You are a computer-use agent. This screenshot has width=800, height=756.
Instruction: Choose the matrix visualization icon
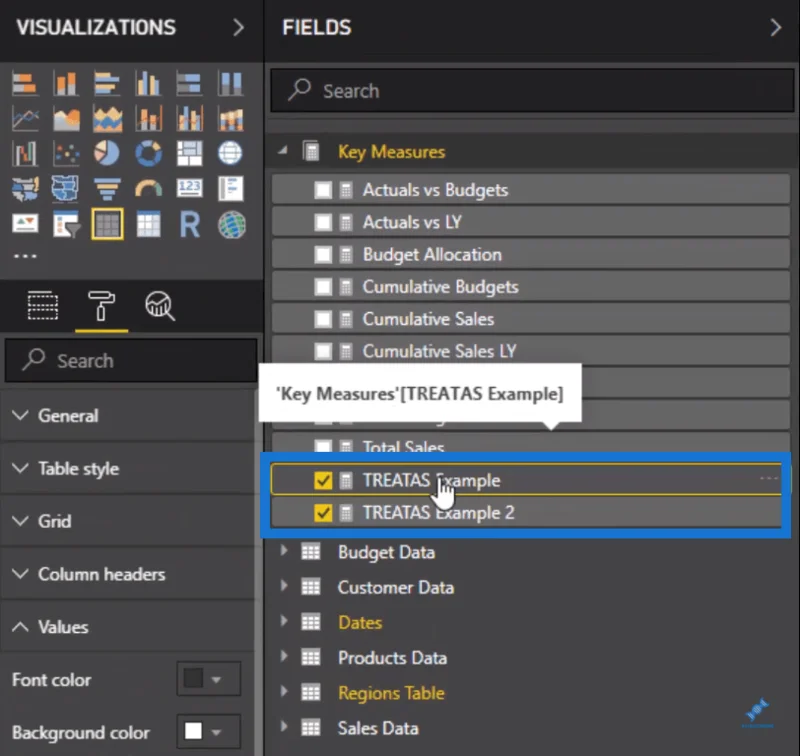tap(148, 224)
